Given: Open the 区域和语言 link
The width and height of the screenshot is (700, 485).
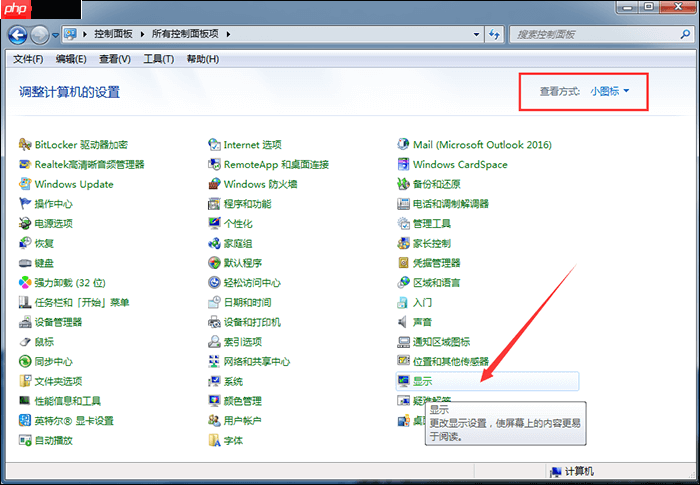Looking at the screenshot, I should [x=437, y=283].
